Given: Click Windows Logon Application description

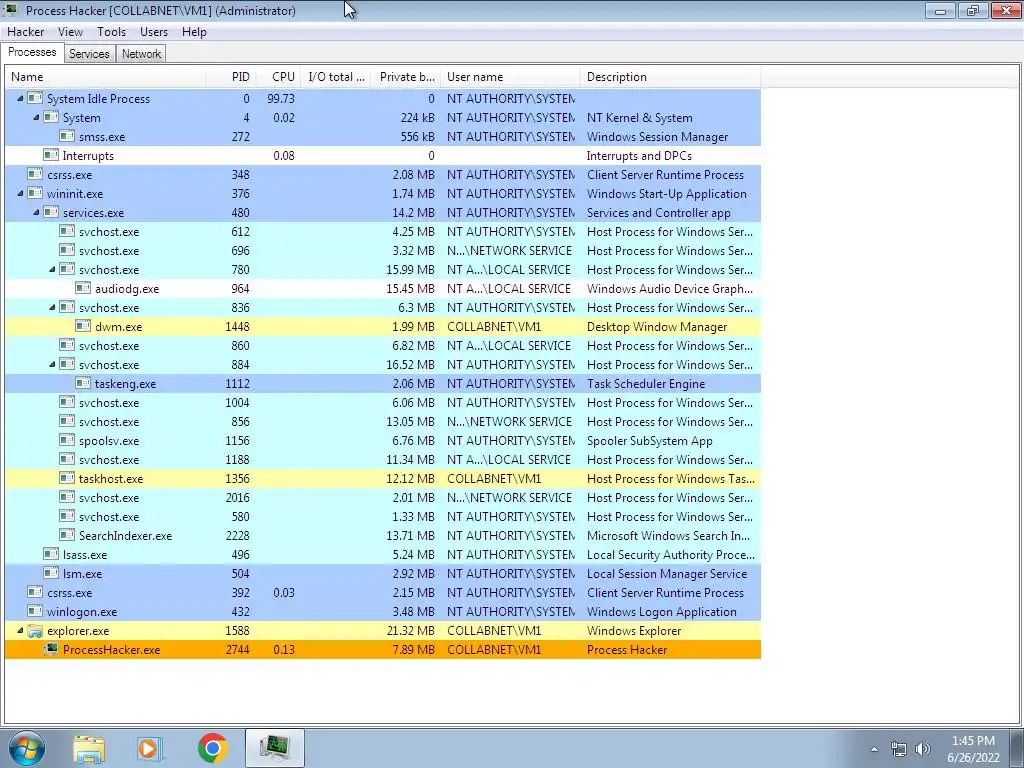Looking at the screenshot, I should click(x=662, y=612).
